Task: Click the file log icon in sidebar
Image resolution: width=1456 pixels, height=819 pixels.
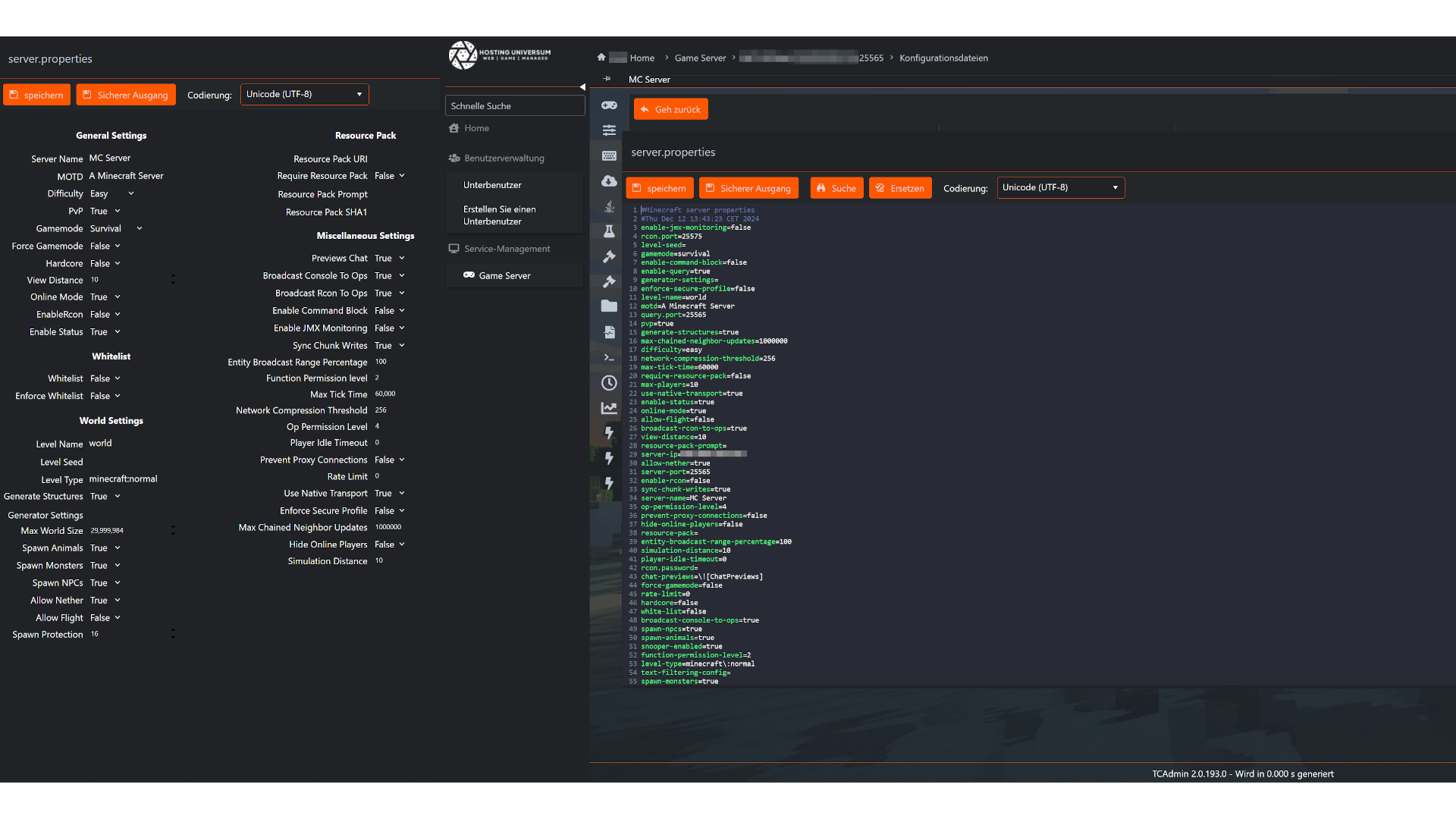Action: tap(609, 332)
